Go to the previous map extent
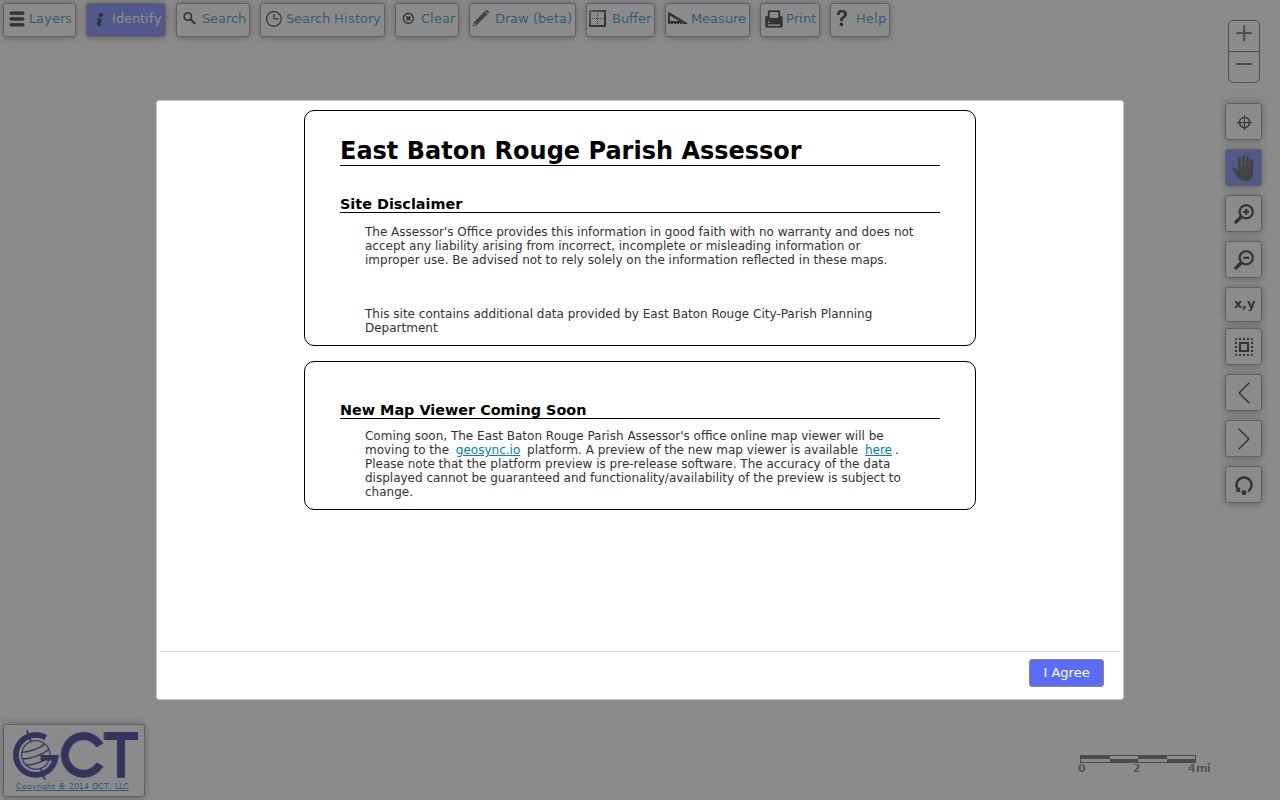 (1244, 393)
